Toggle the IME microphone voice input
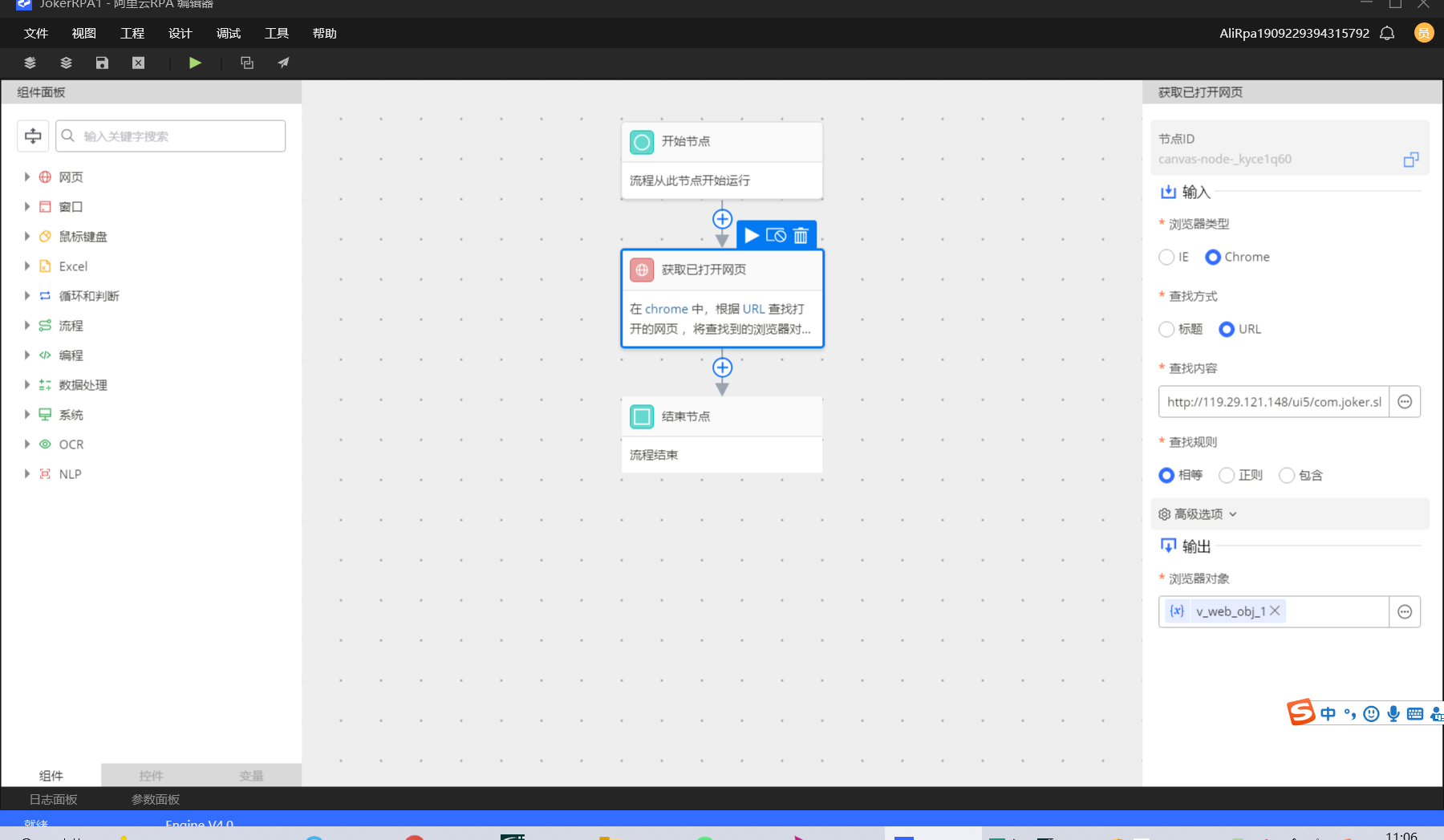 tap(1393, 713)
